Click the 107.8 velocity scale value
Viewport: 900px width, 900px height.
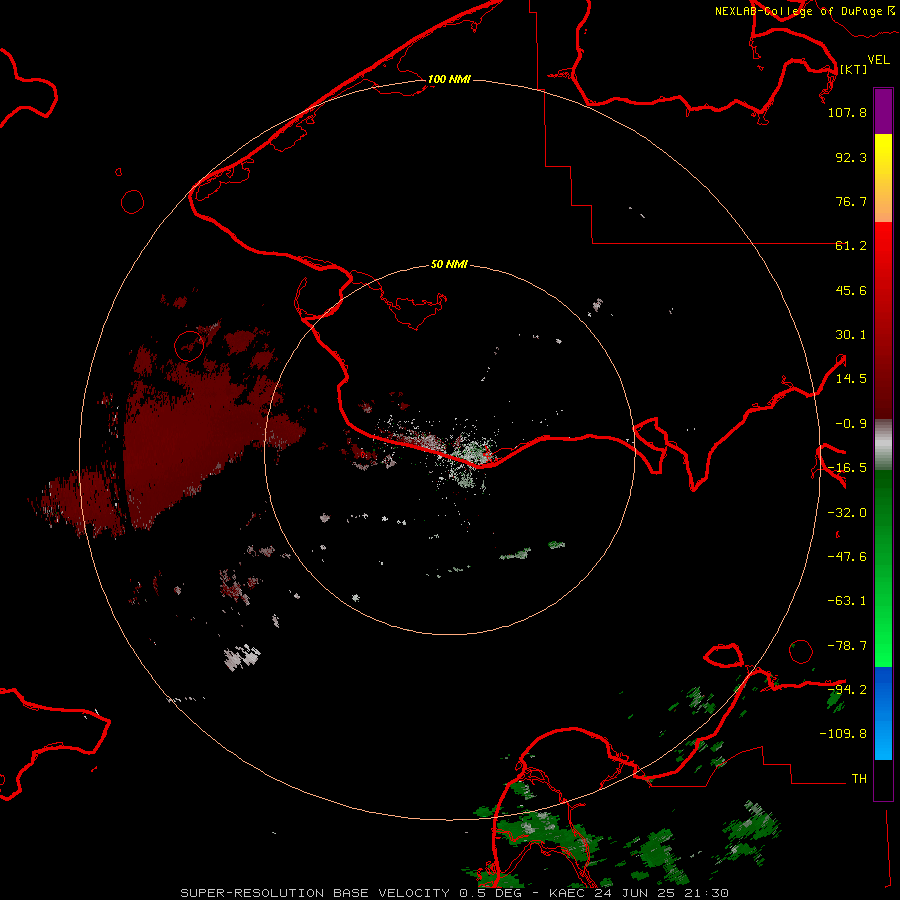pos(847,112)
